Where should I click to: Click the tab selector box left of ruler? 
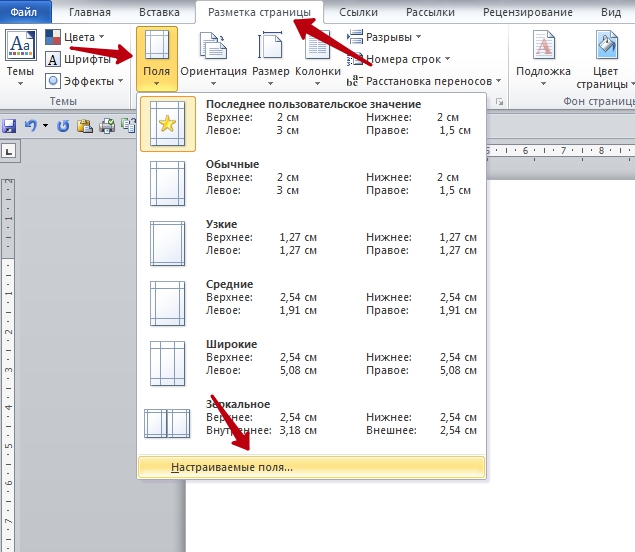tap(9, 151)
